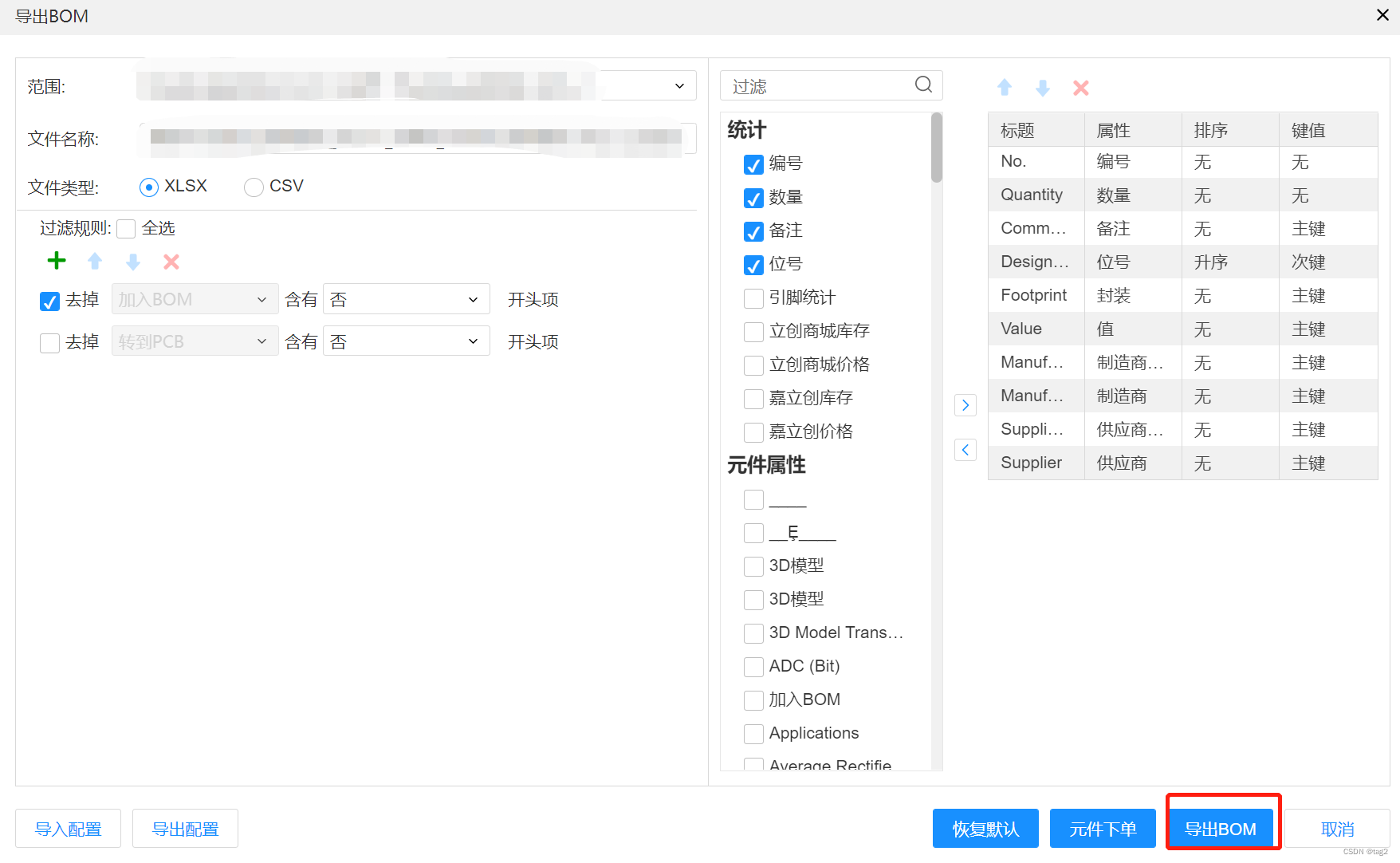Click the 键值 column header
This screenshot has height=863, width=1400.
1328,130
